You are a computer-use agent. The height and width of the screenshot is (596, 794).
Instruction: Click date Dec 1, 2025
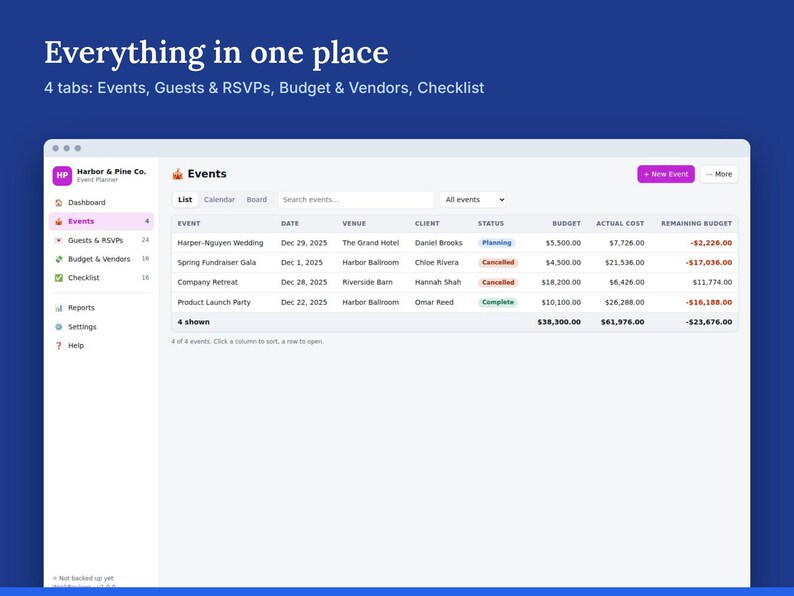tap(302, 263)
